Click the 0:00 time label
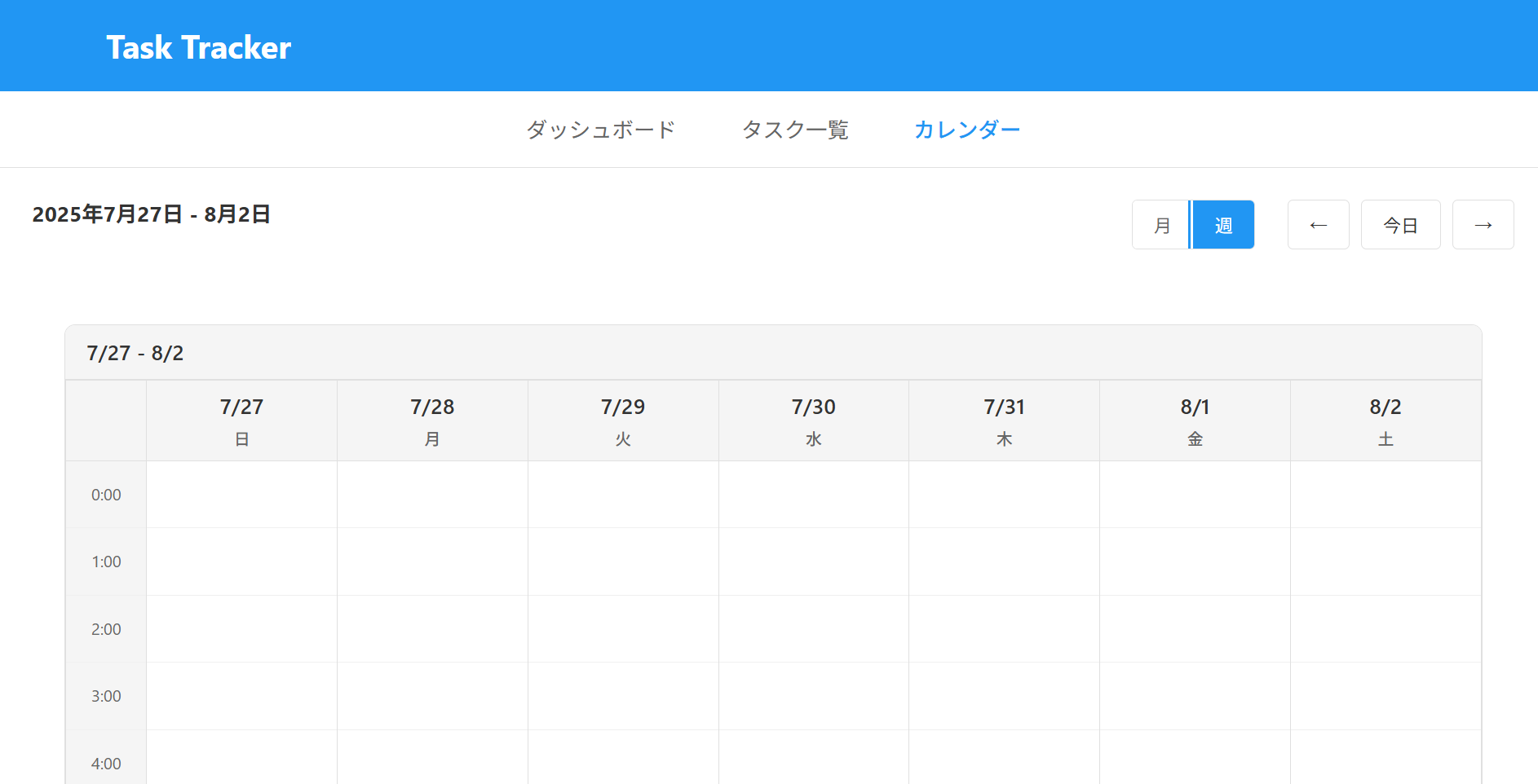The height and width of the screenshot is (784, 1538). (106, 495)
